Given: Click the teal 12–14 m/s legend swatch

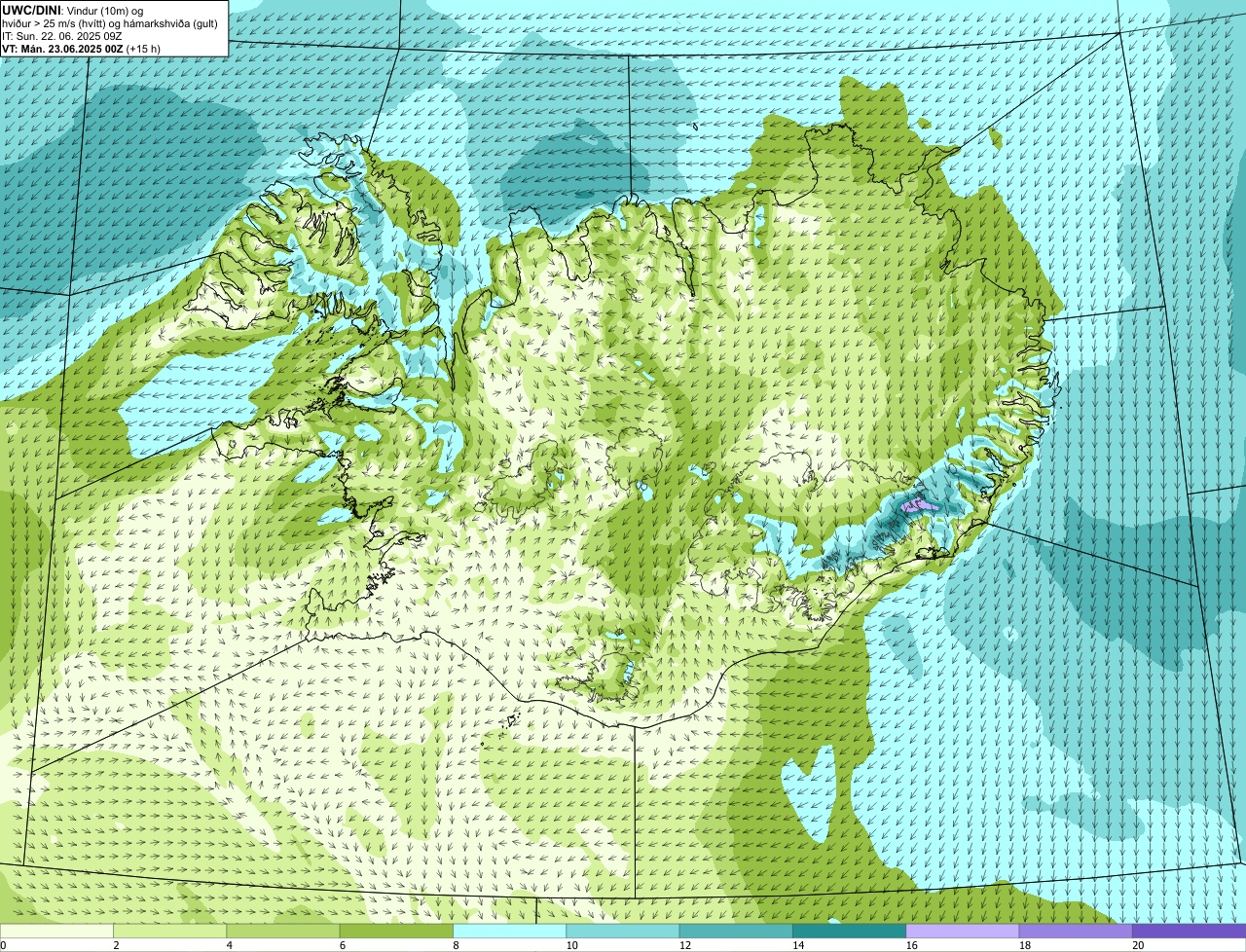Looking at the screenshot, I should [x=736, y=931].
